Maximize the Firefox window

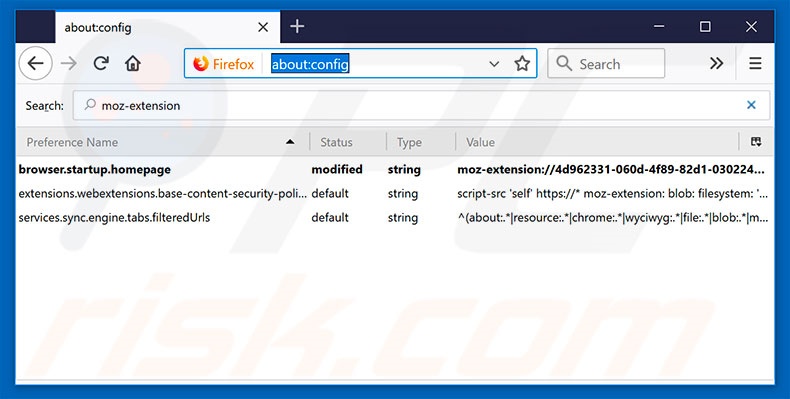point(705,27)
